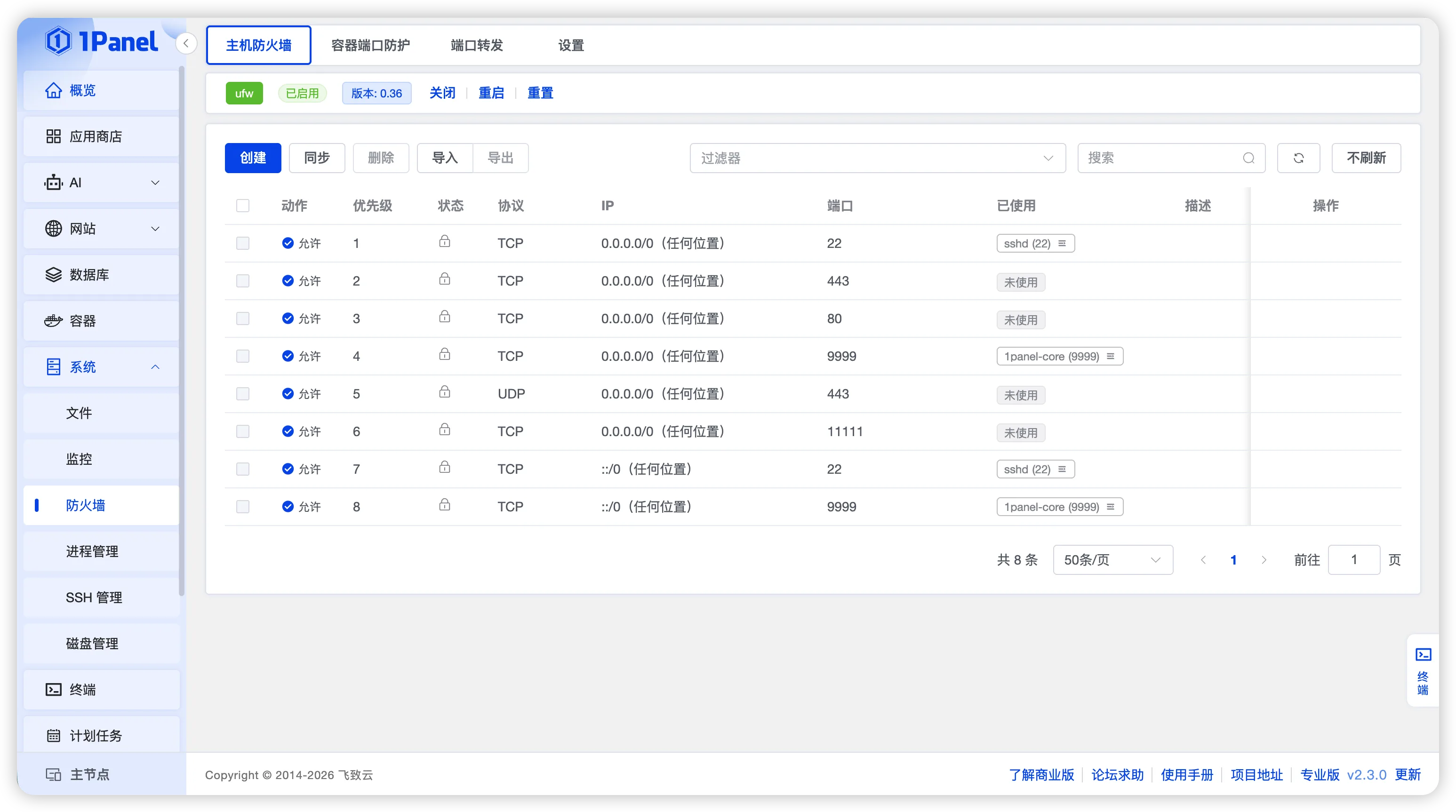Viewport: 1456px width, 812px height.
Task: Select checkbox for priority 7 rule
Action: click(x=242, y=469)
